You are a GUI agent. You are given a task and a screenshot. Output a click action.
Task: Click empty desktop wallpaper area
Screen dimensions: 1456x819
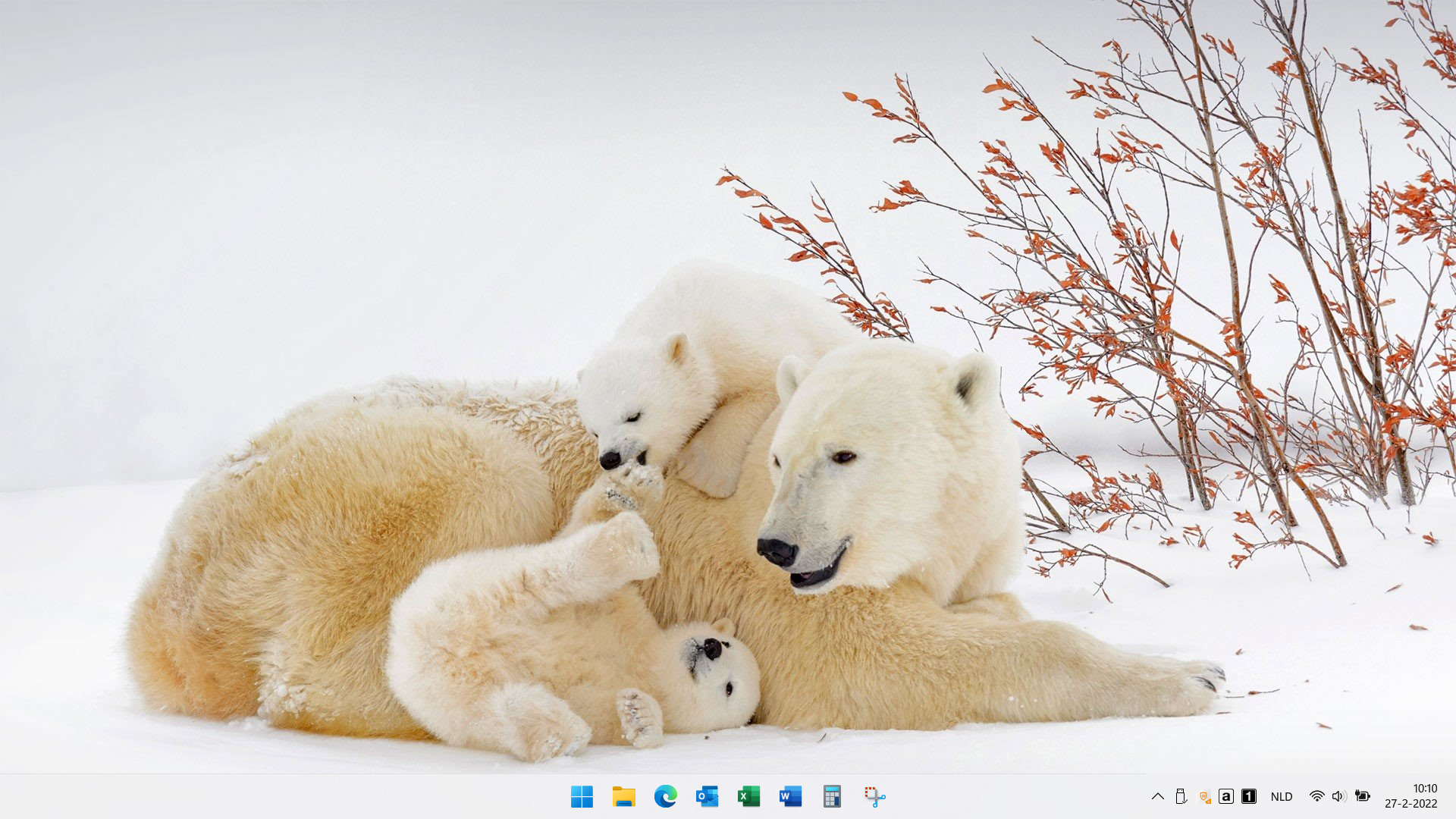pos(303,190)
